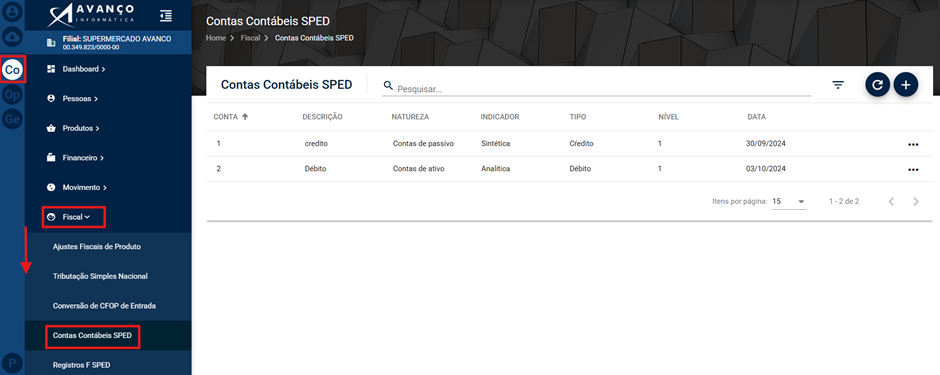Open row options for conta 1
This screenshot has height=375, width=940.
point(913,144)
